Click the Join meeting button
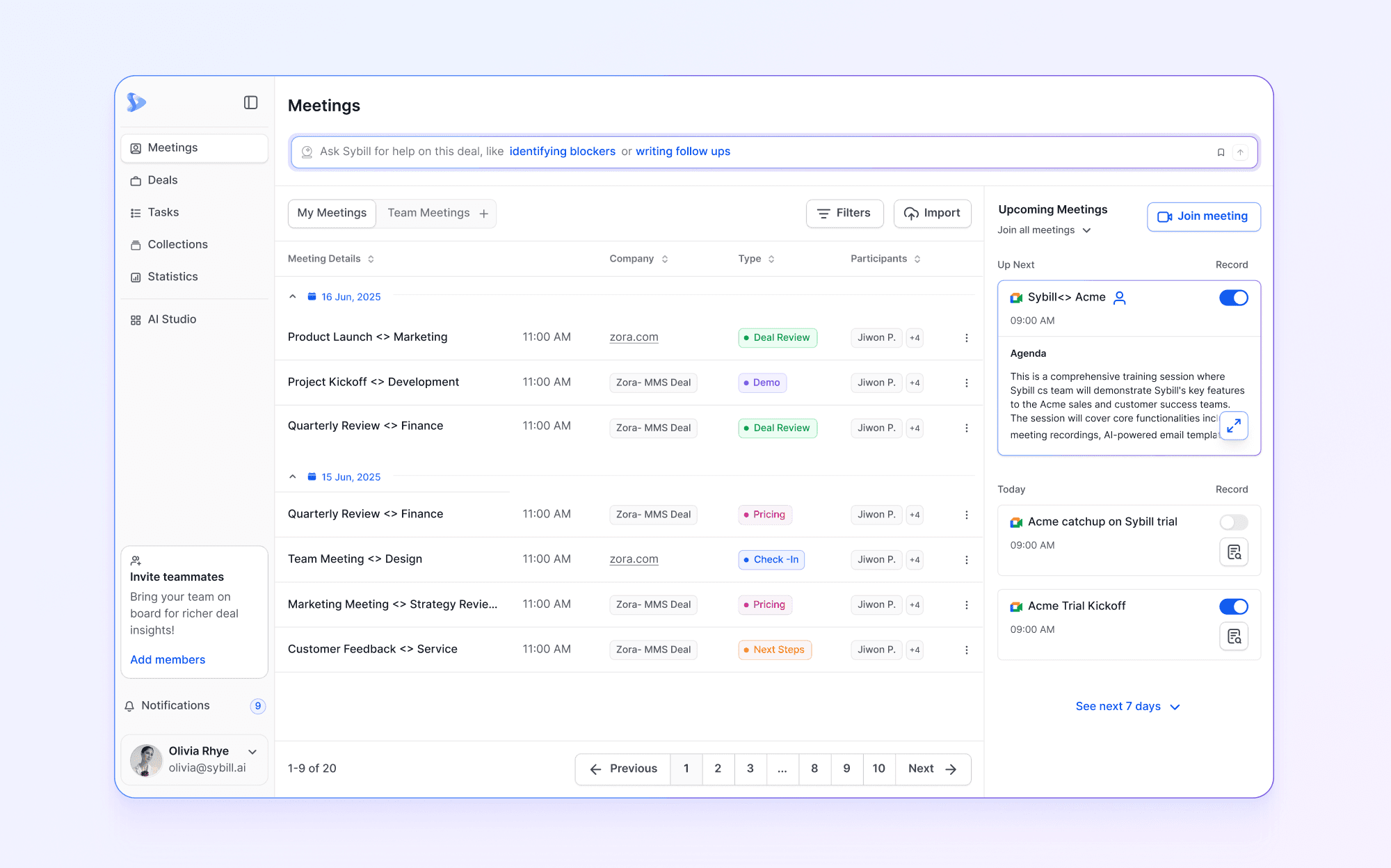 pyautogui.click(x=1203, y=216)
